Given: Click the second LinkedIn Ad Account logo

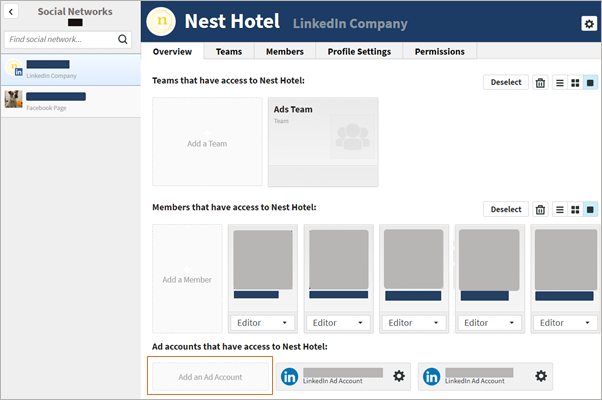Looking at the screenshot, I should [432, 377].
